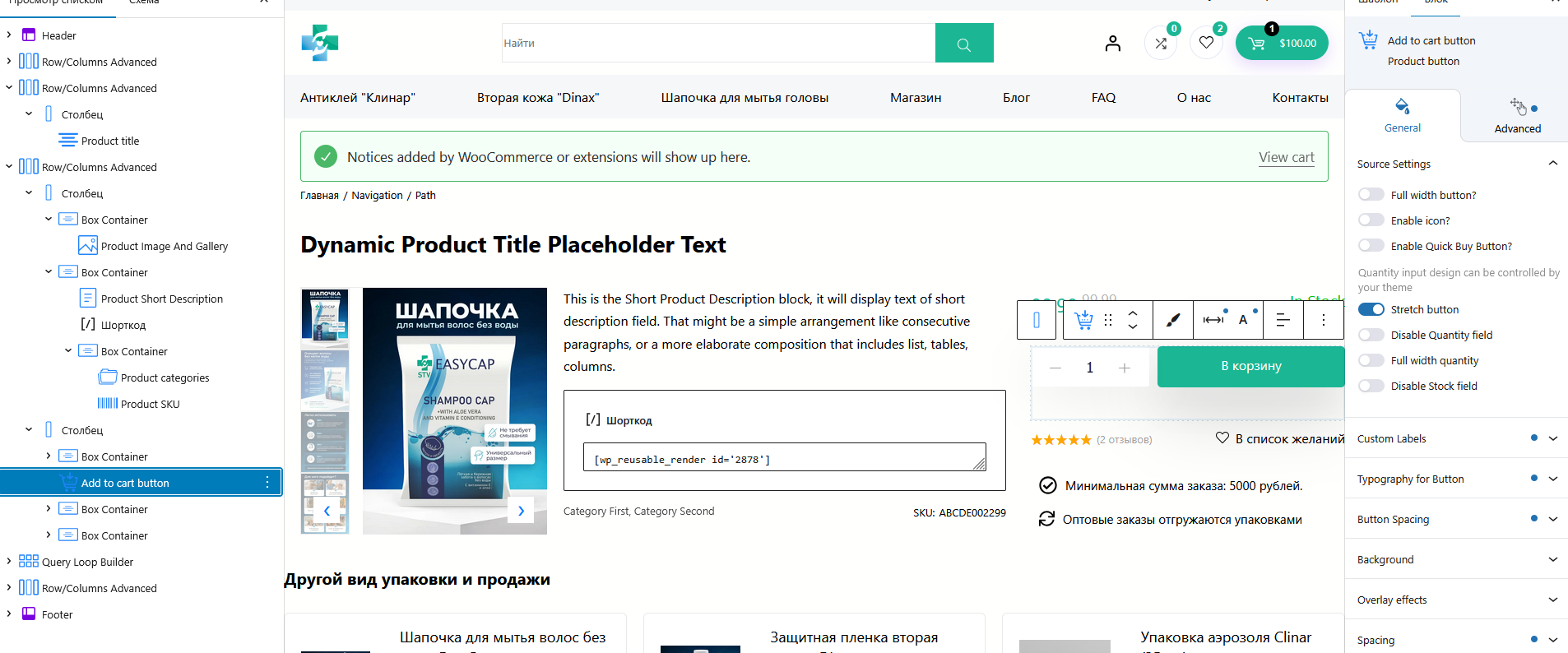Select the parent column button in block toolbar
The height and width of the screenshot is (653, 1568).
1037,320
